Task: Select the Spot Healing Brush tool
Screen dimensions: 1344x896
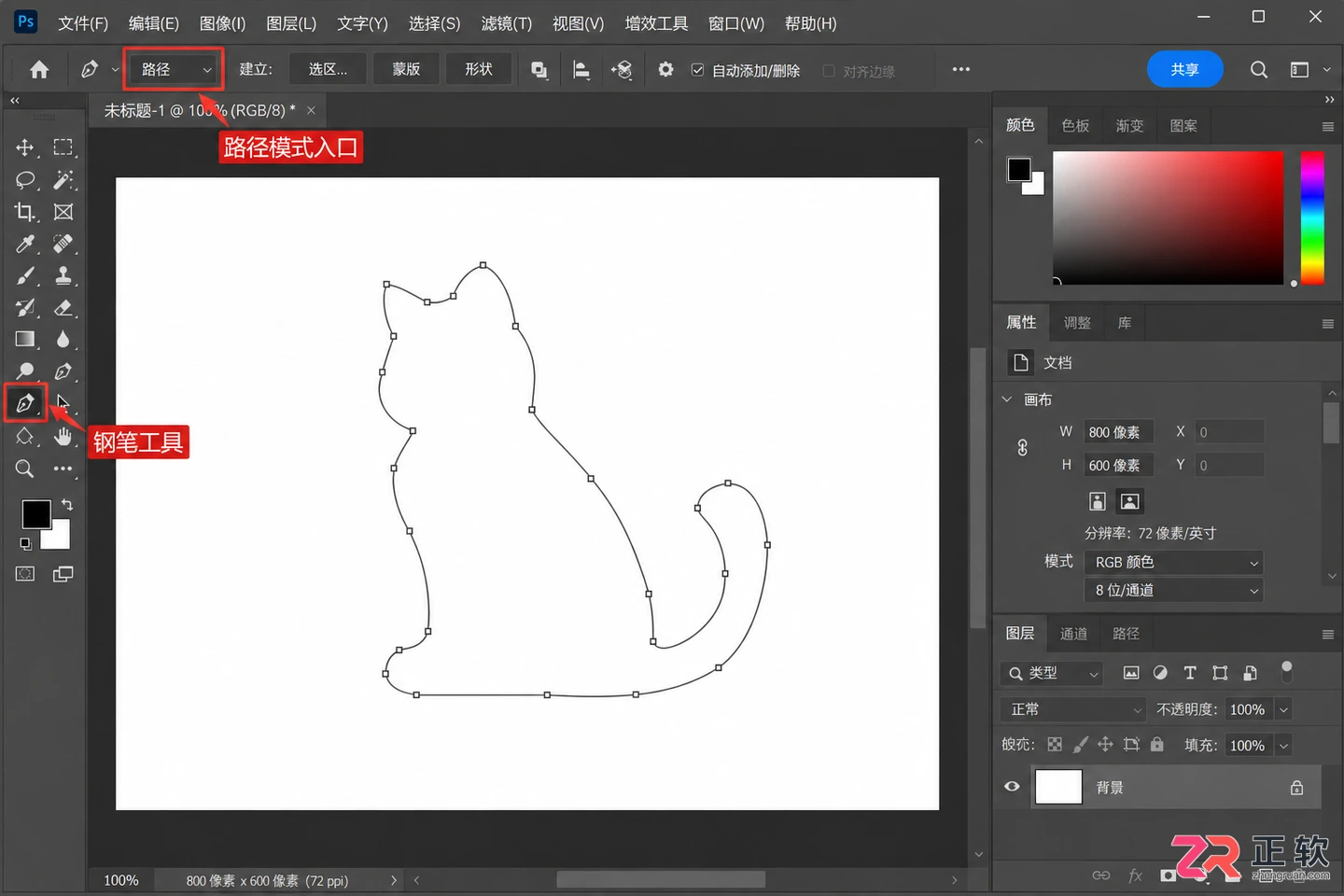Action: [x=63, y=244]
